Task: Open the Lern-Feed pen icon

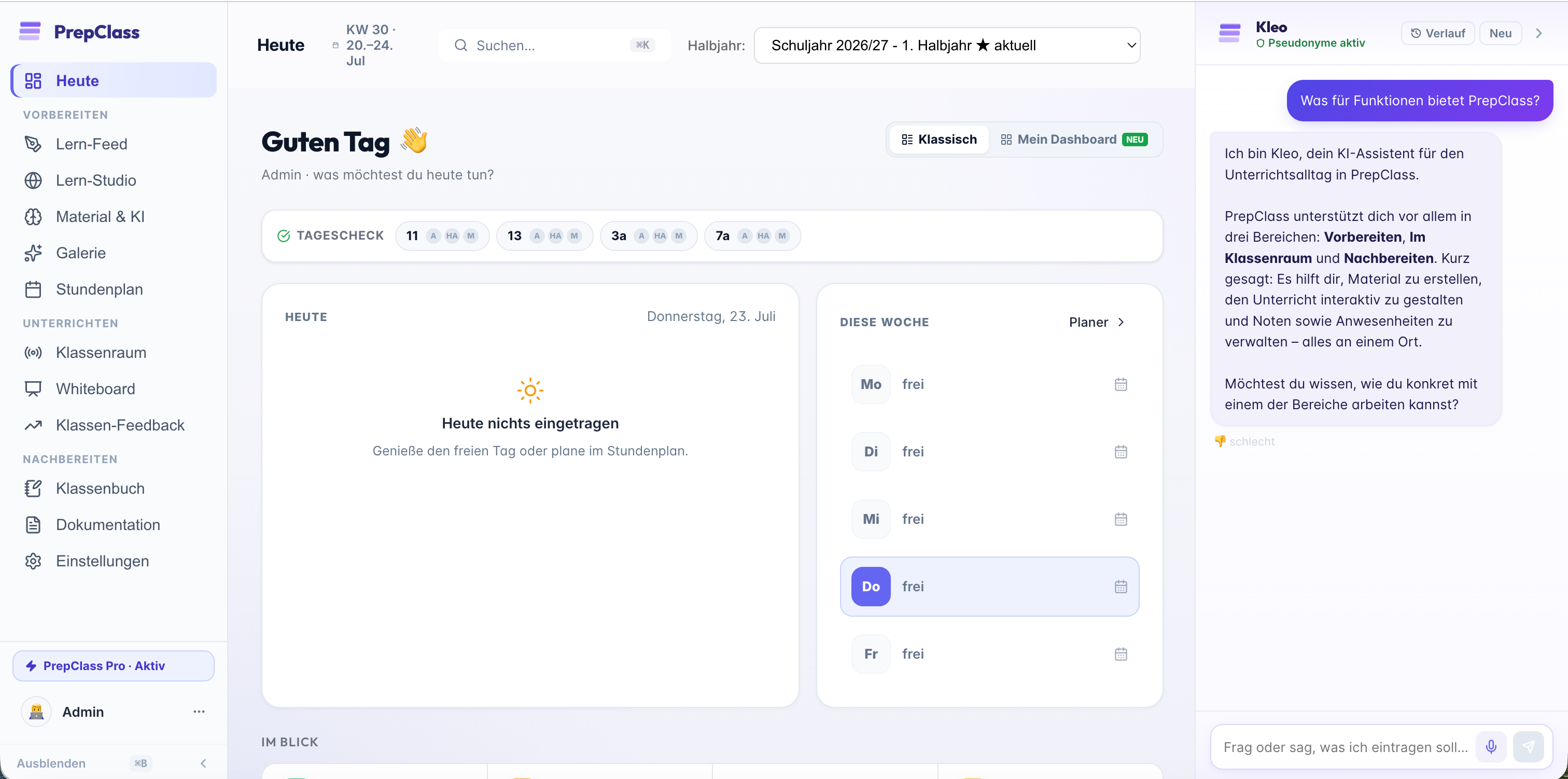Action: [33, 144]
